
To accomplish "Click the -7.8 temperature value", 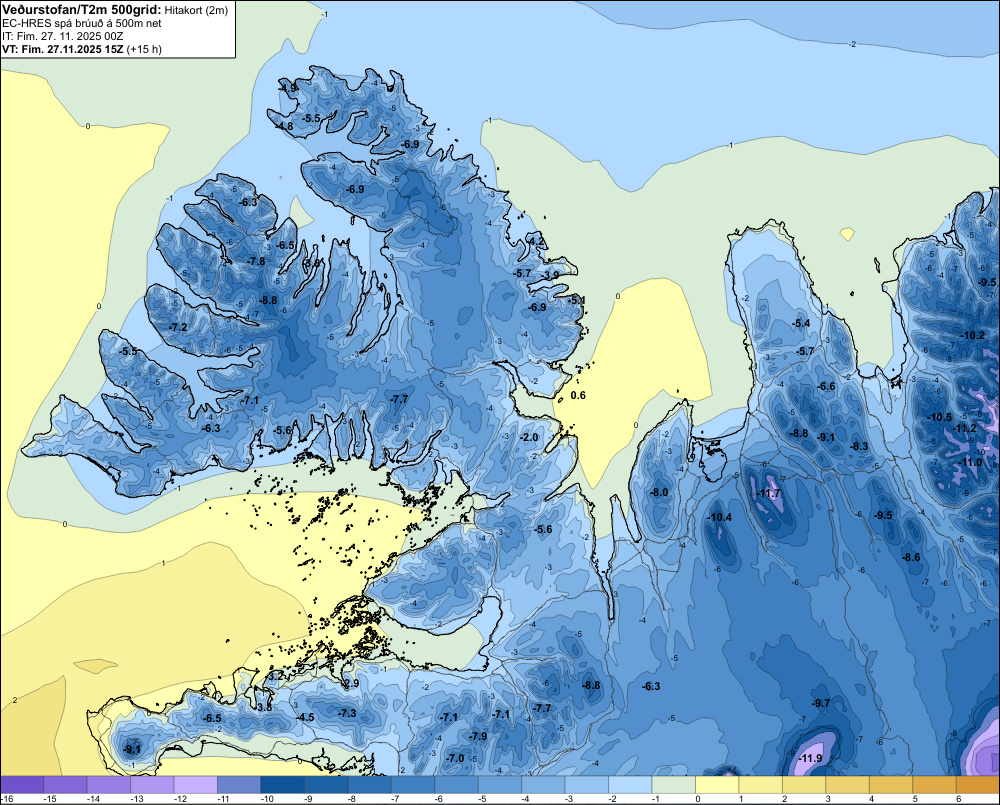I will click(256, 262).
